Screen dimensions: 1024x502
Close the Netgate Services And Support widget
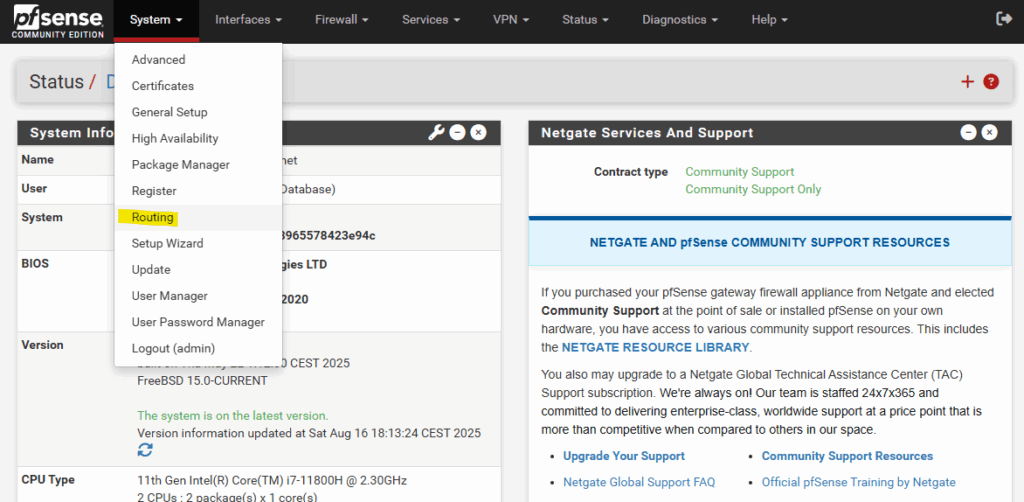(989, 133)
